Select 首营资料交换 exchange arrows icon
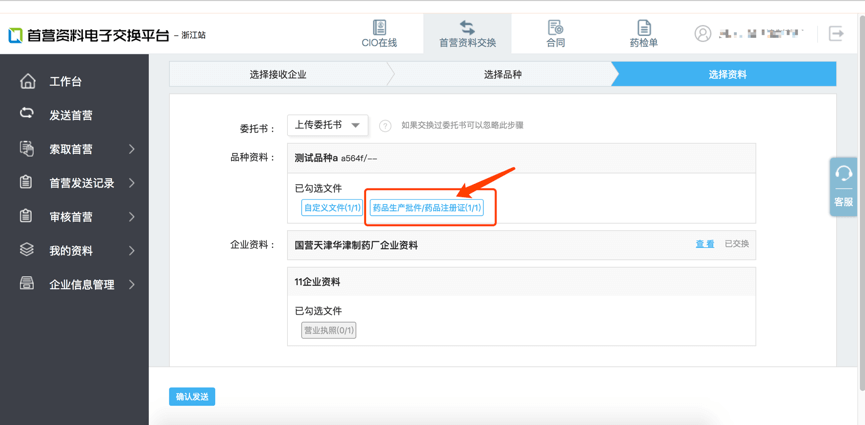 467,27
